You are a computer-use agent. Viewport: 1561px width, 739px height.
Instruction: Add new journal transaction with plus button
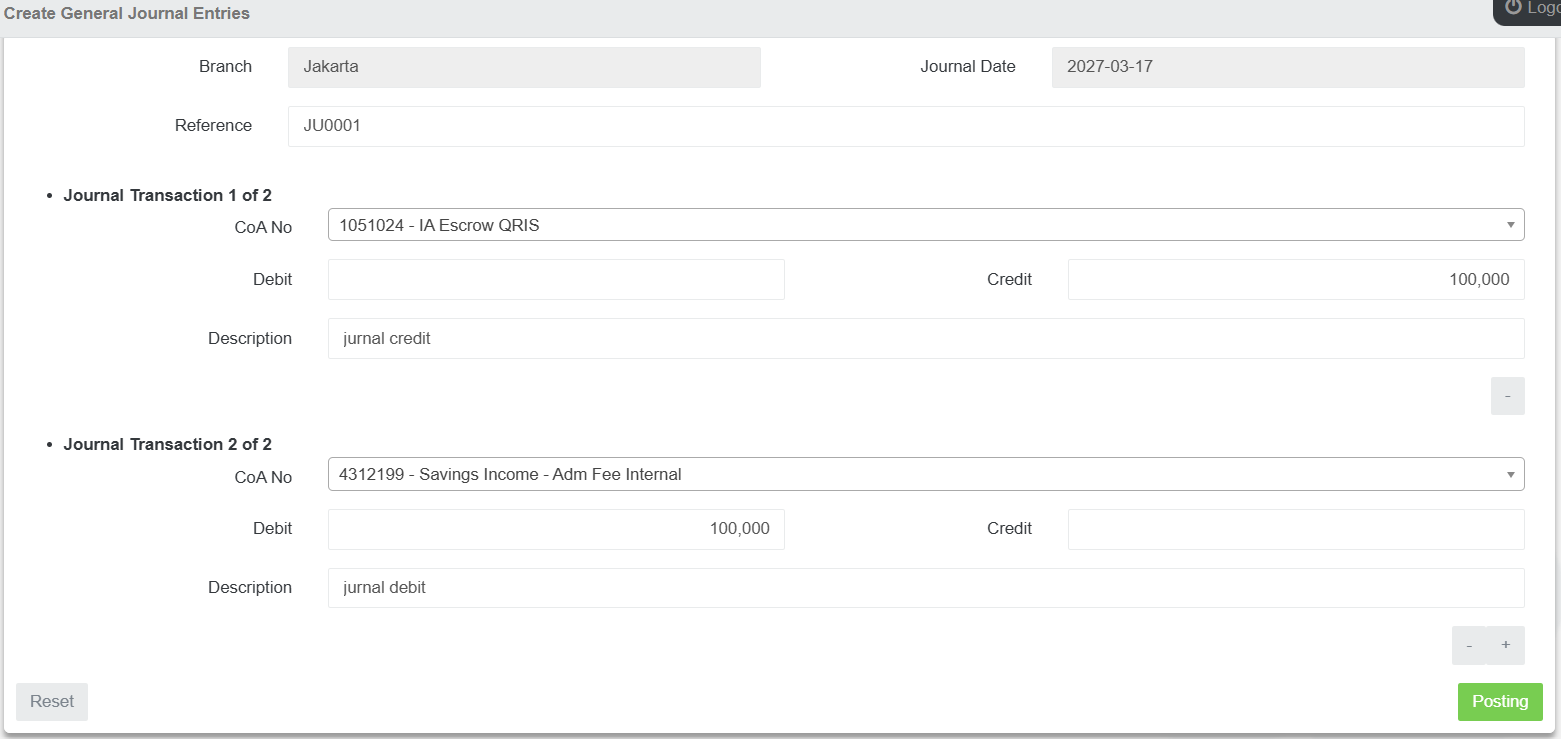pos(1506,646)
